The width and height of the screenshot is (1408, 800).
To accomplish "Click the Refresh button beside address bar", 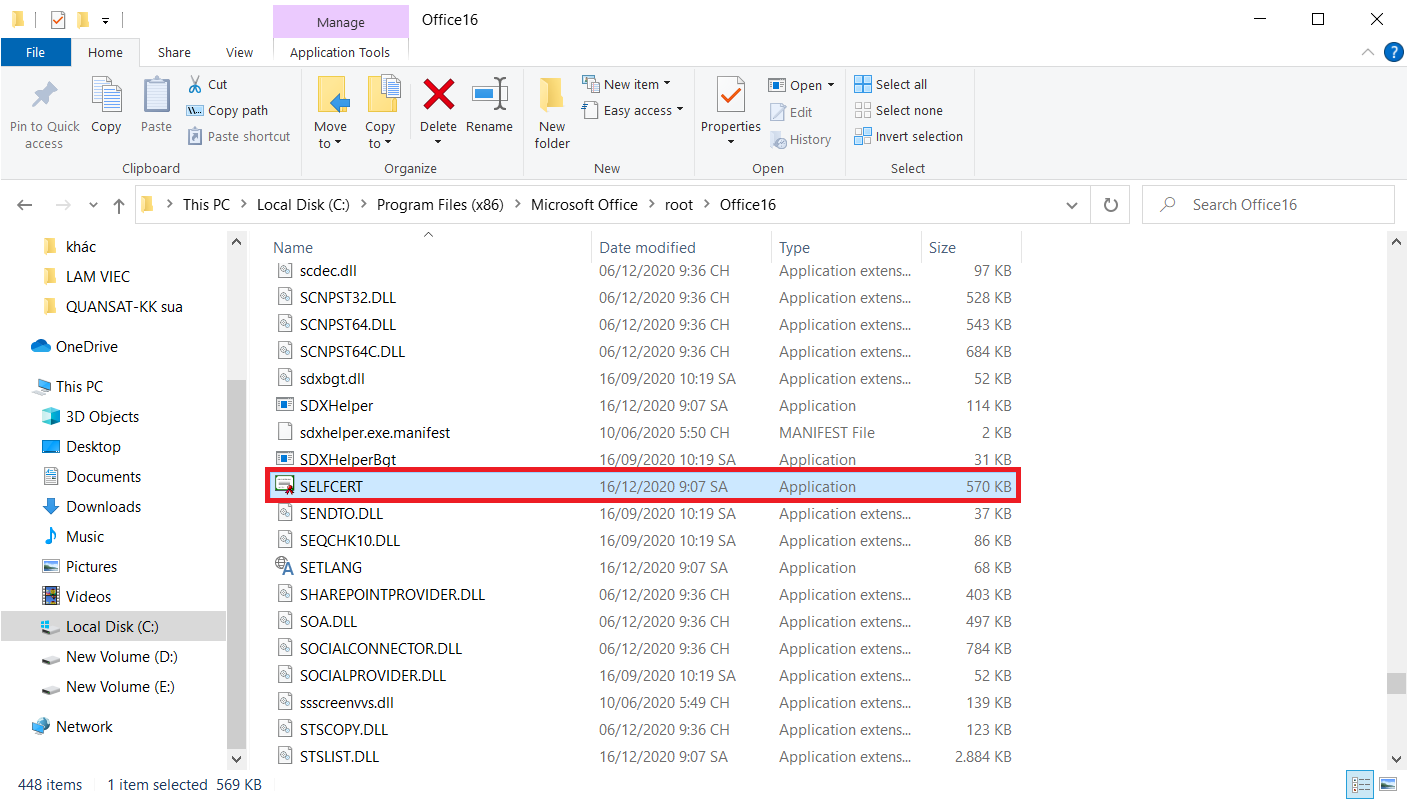I will (1110, 205).
